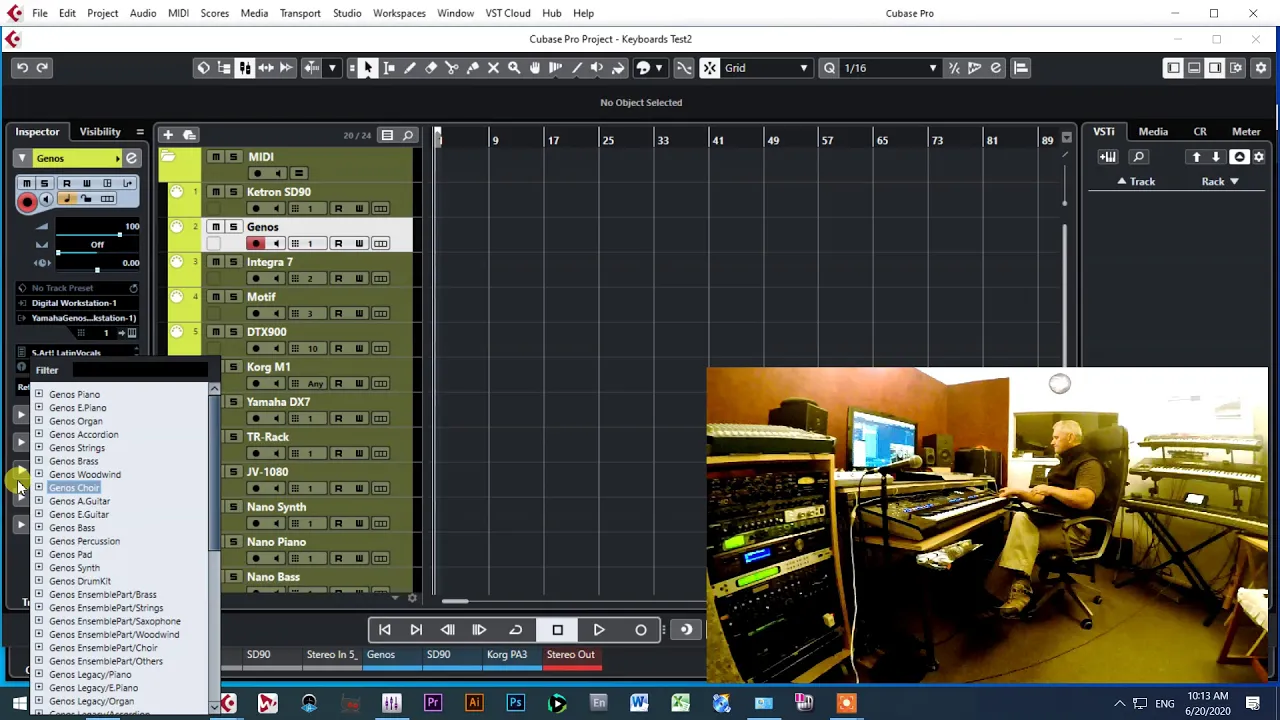Toggle record enable on Genos track
Screen dimensions: 1280x720
point(257,243)
